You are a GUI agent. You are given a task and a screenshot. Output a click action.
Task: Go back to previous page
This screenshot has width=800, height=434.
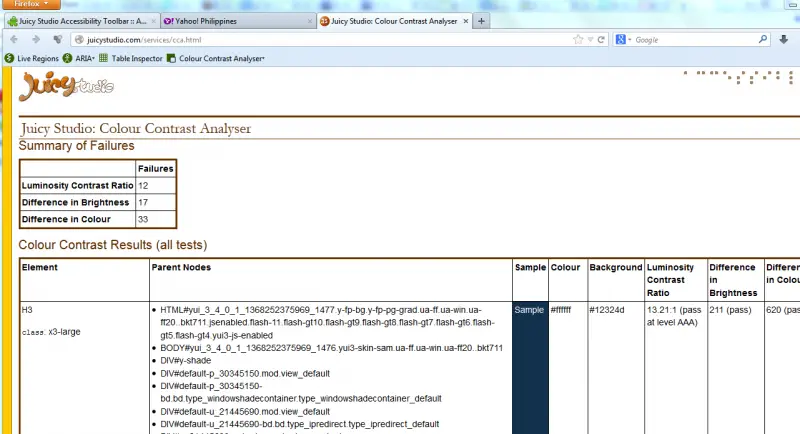[x=14, y=39]
